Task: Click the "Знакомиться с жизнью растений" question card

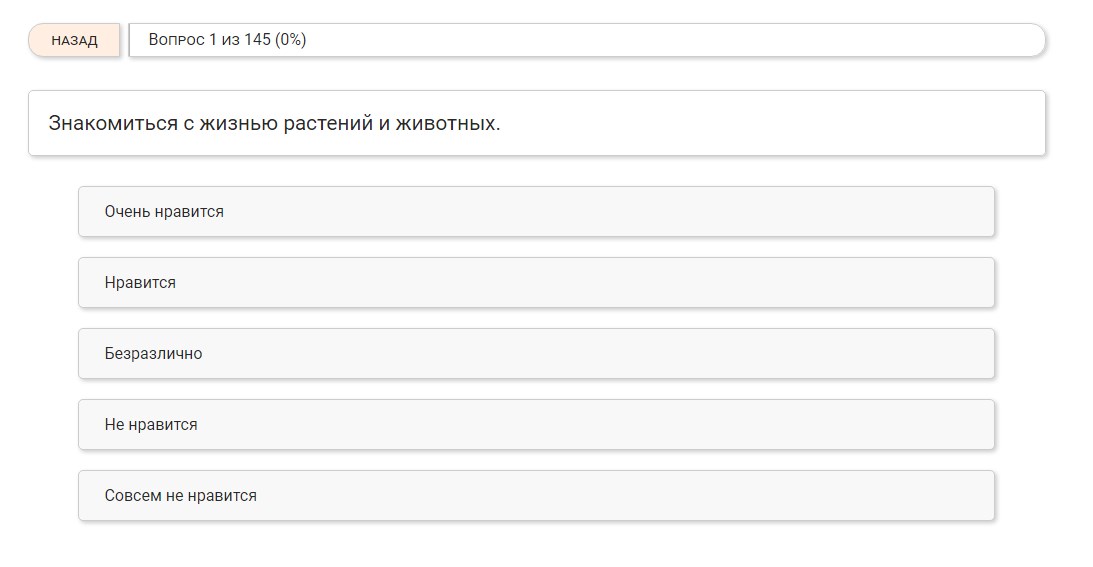Action: (x=536, y=124)
